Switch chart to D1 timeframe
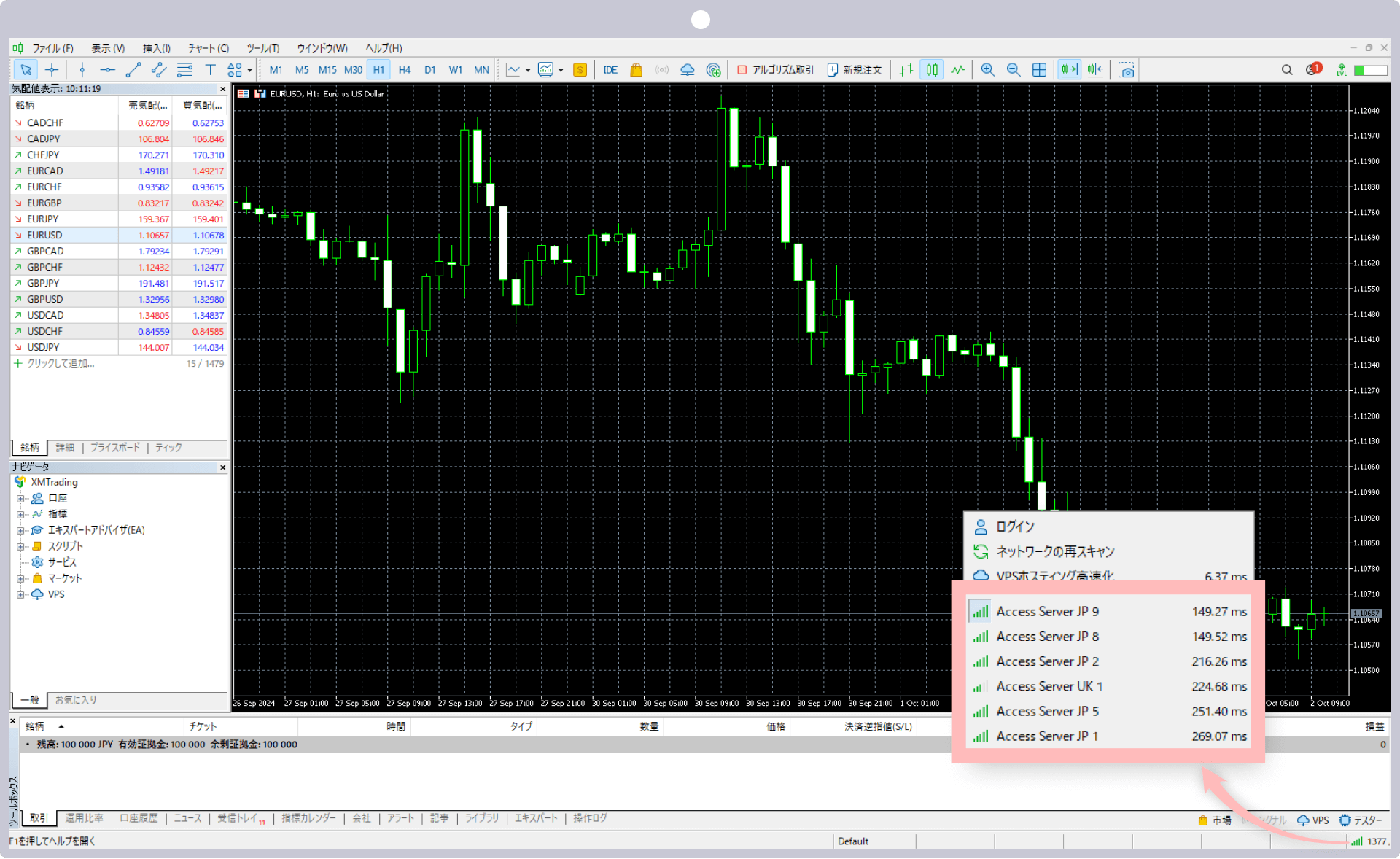 pos(430,70)
